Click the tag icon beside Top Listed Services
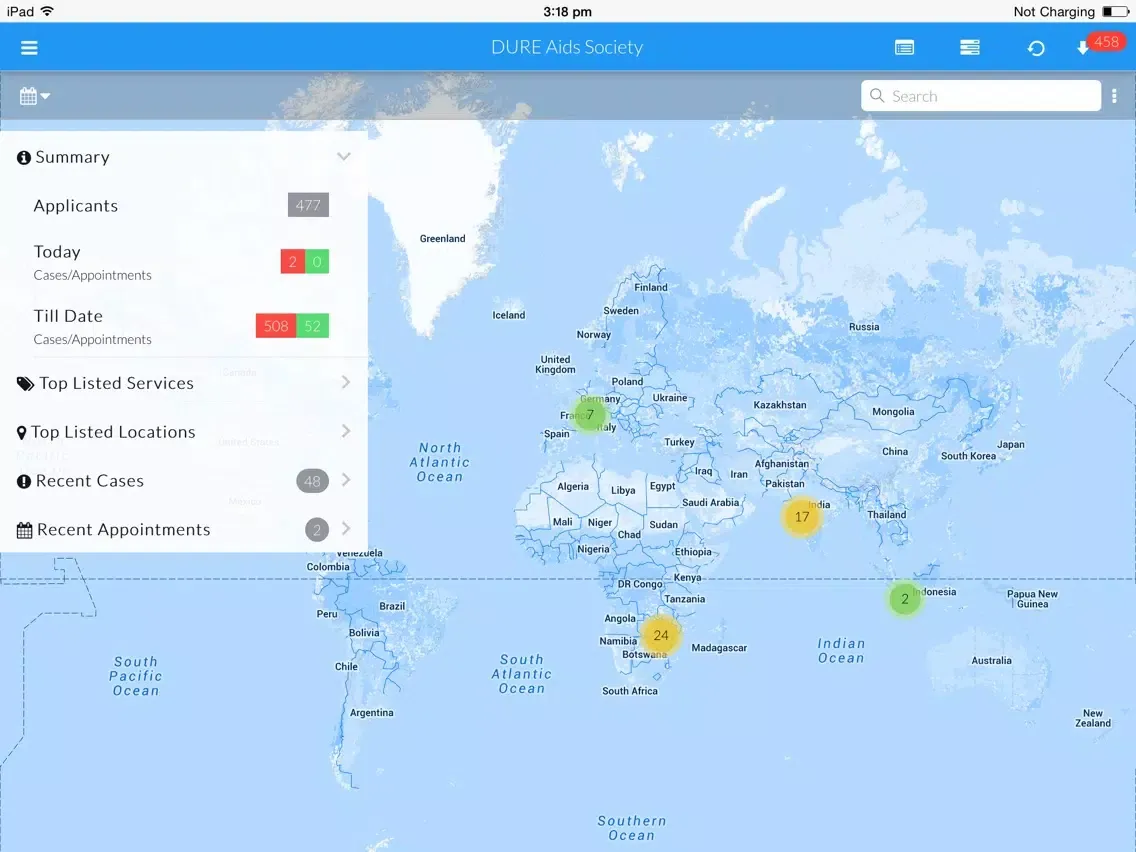 pos(24,382)
